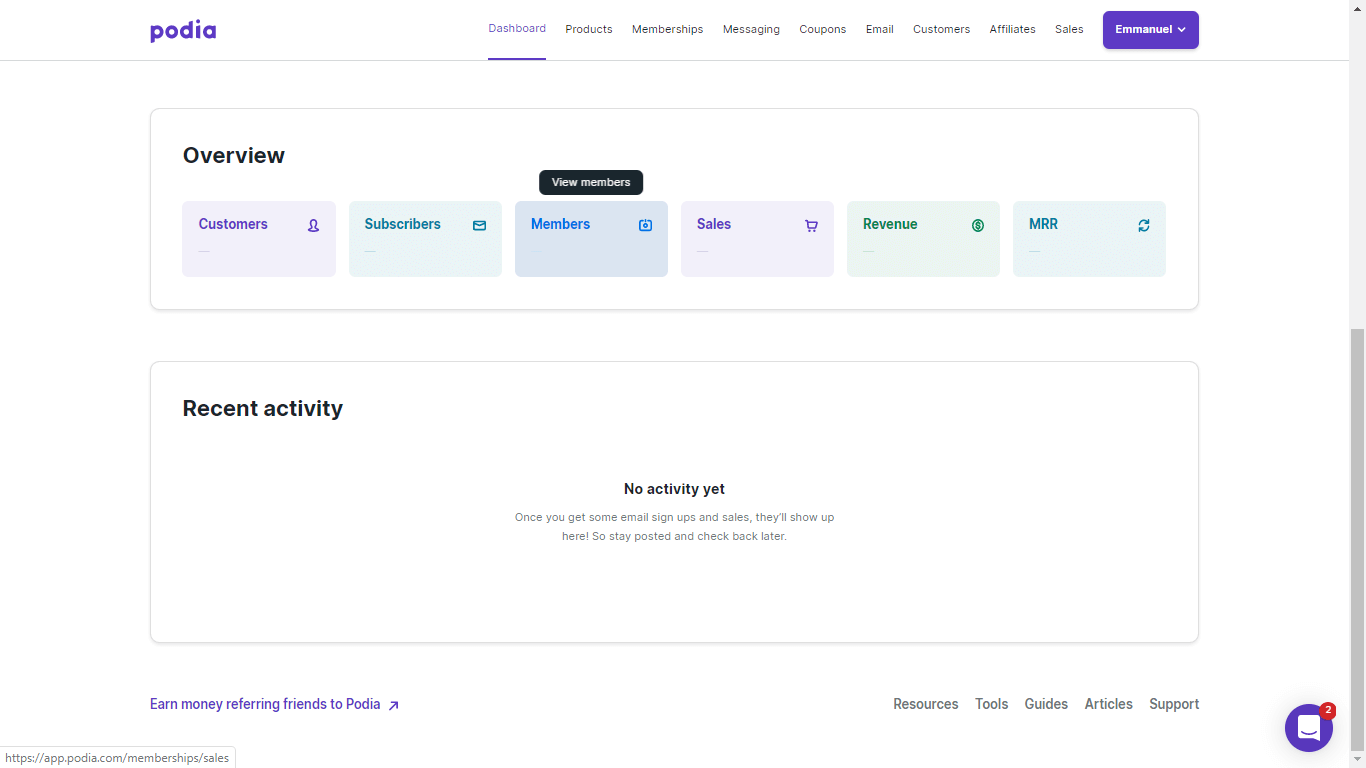Screen dimensions: 1366x768
Task: Open the Email section
Action: [x=879, y=29]
